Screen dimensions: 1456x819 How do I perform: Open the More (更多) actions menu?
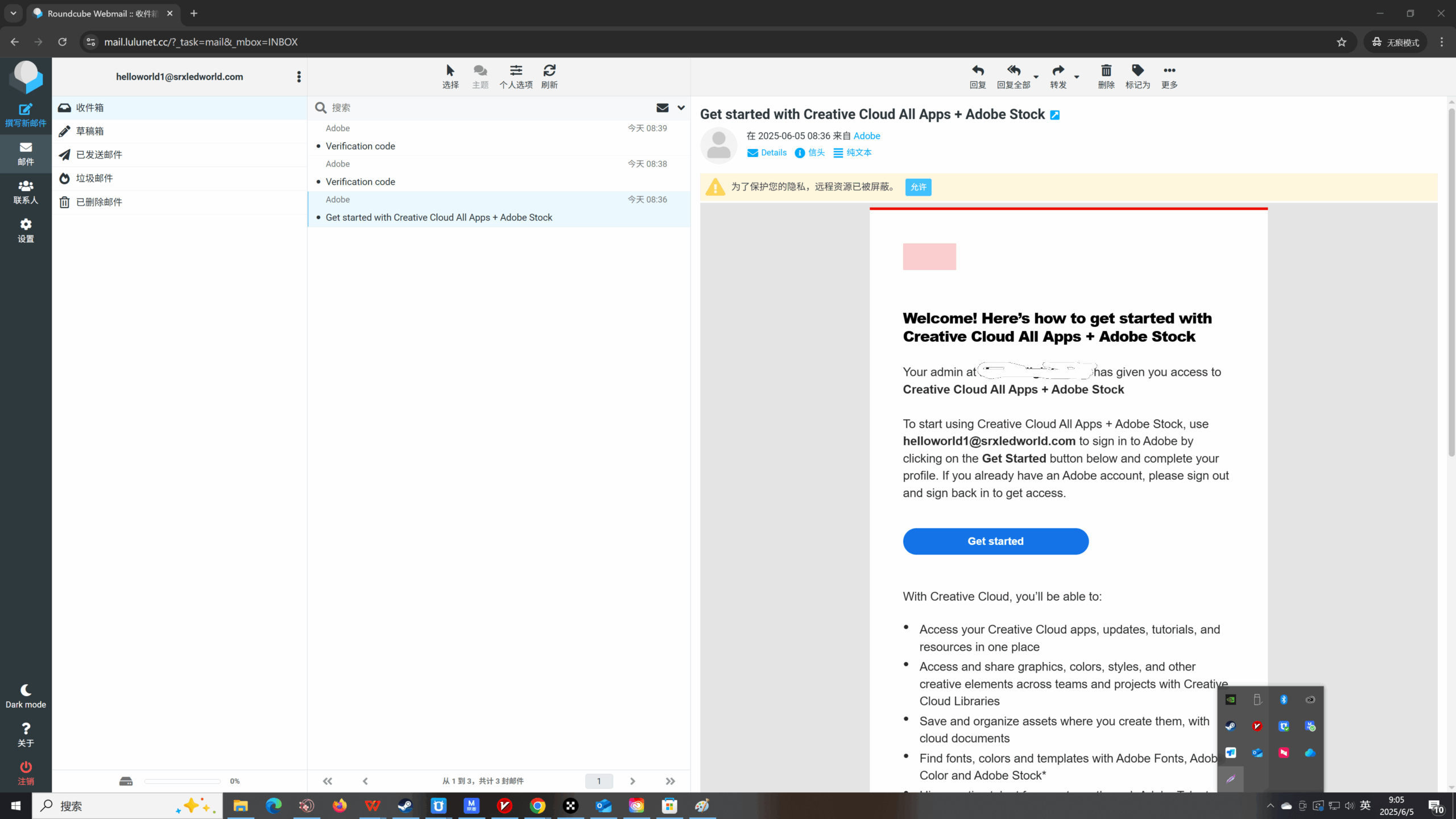(1169, 76)
